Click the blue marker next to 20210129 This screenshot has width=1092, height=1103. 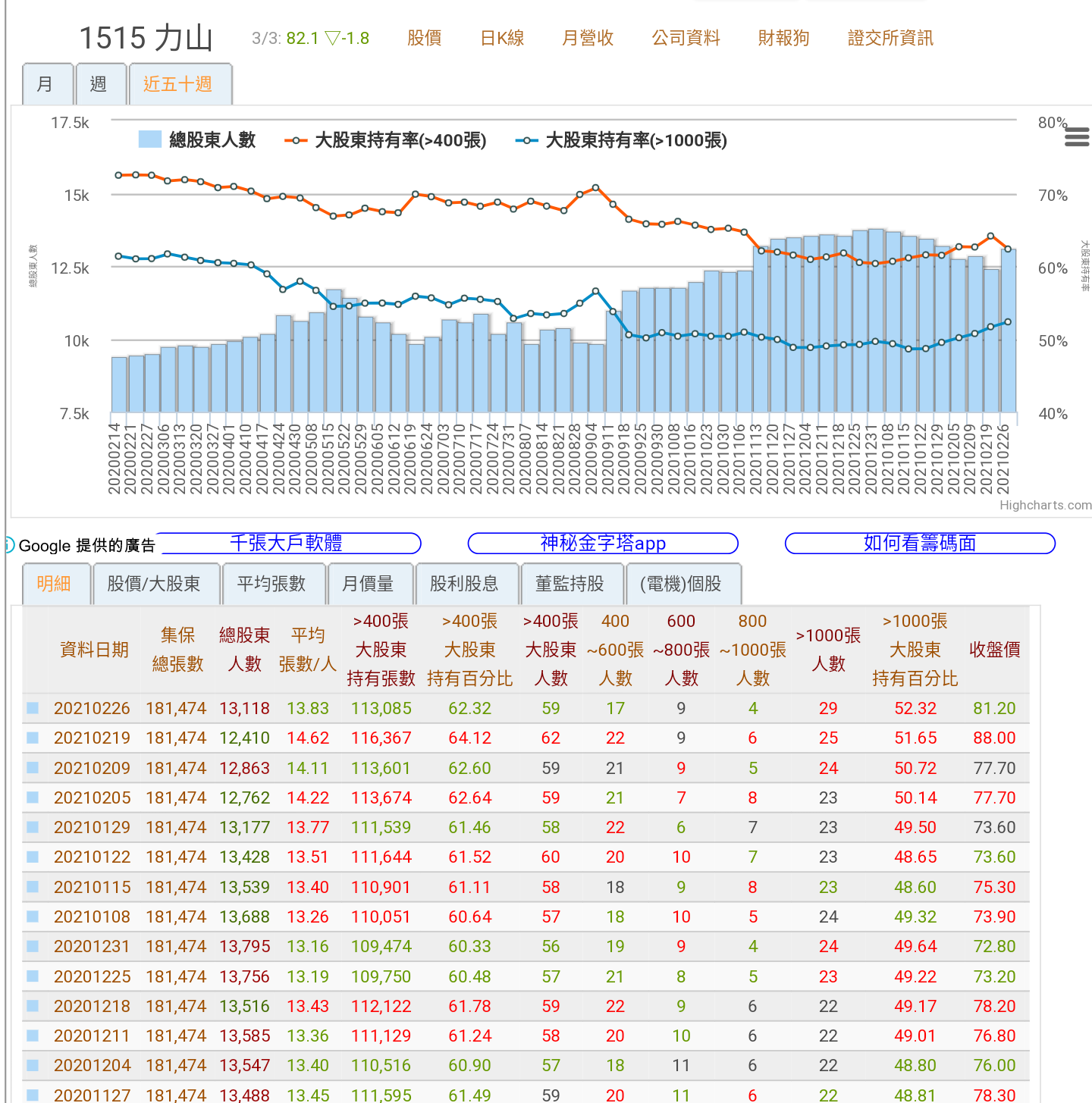(x=33, y=827)
